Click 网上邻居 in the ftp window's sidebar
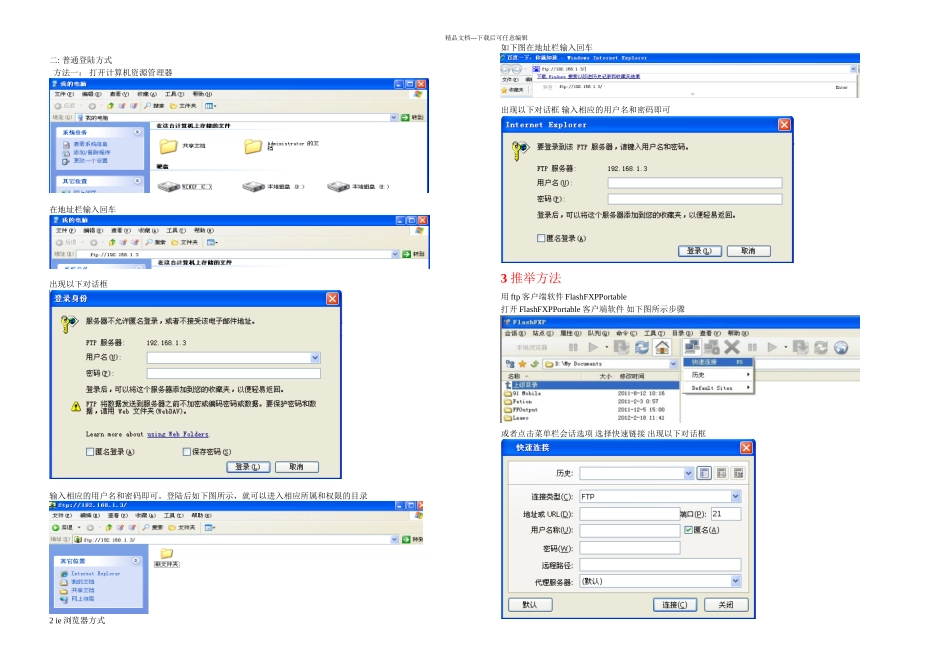The width and height of the screenshot is (950, 672). pyautogui.click(x=78, y=599)
